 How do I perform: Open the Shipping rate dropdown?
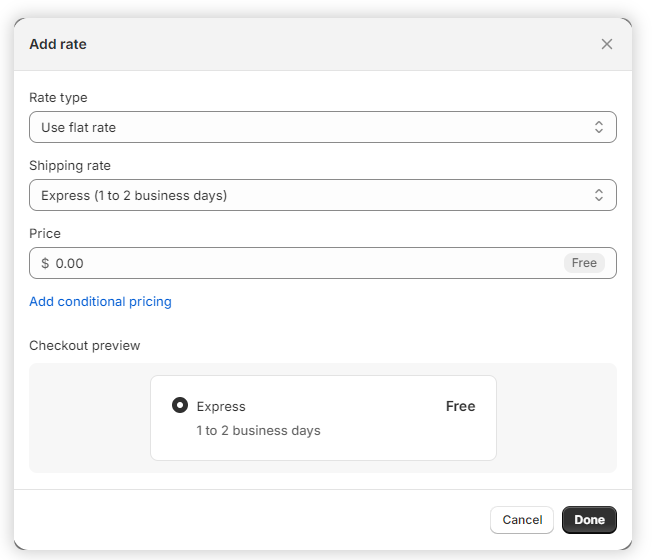point(310,195)
